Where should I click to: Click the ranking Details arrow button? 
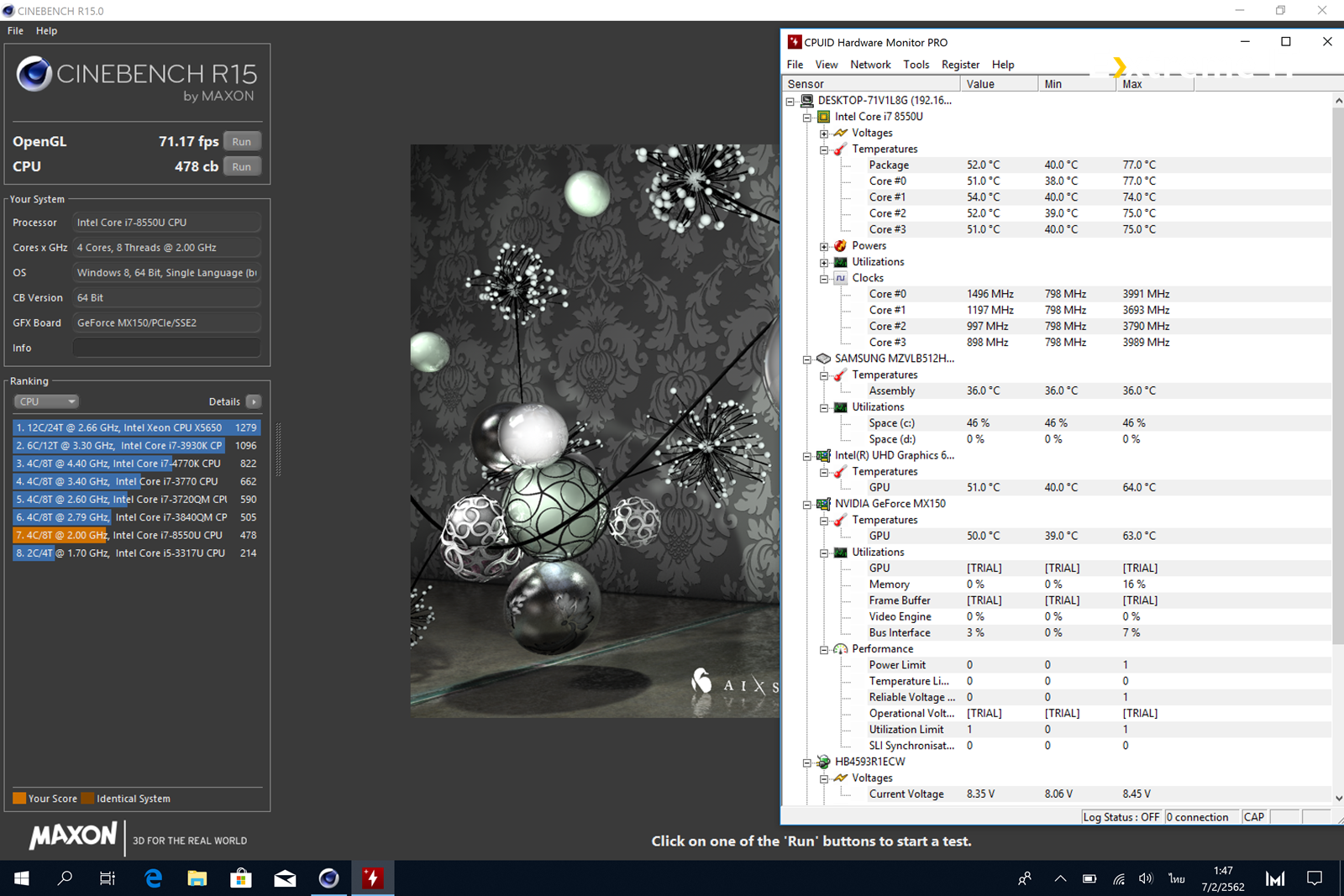coord(254,401)
